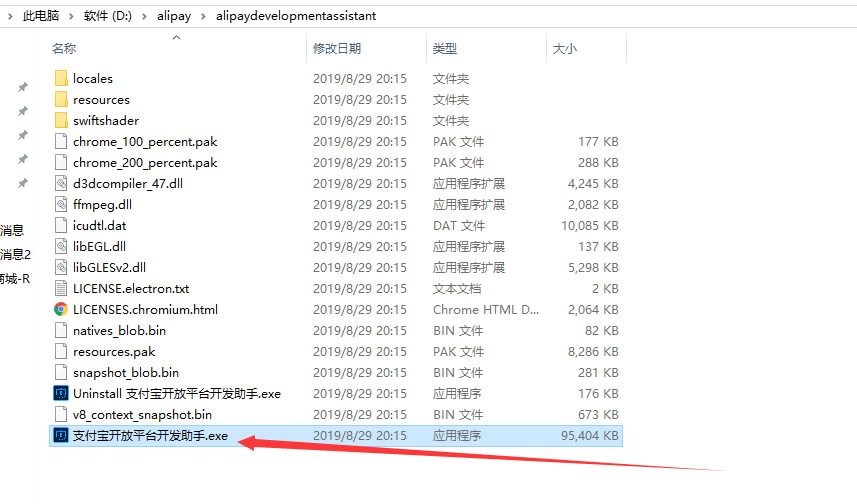Click the 支付宝开放平台开发助手.exe application icon

click(60, 436)
